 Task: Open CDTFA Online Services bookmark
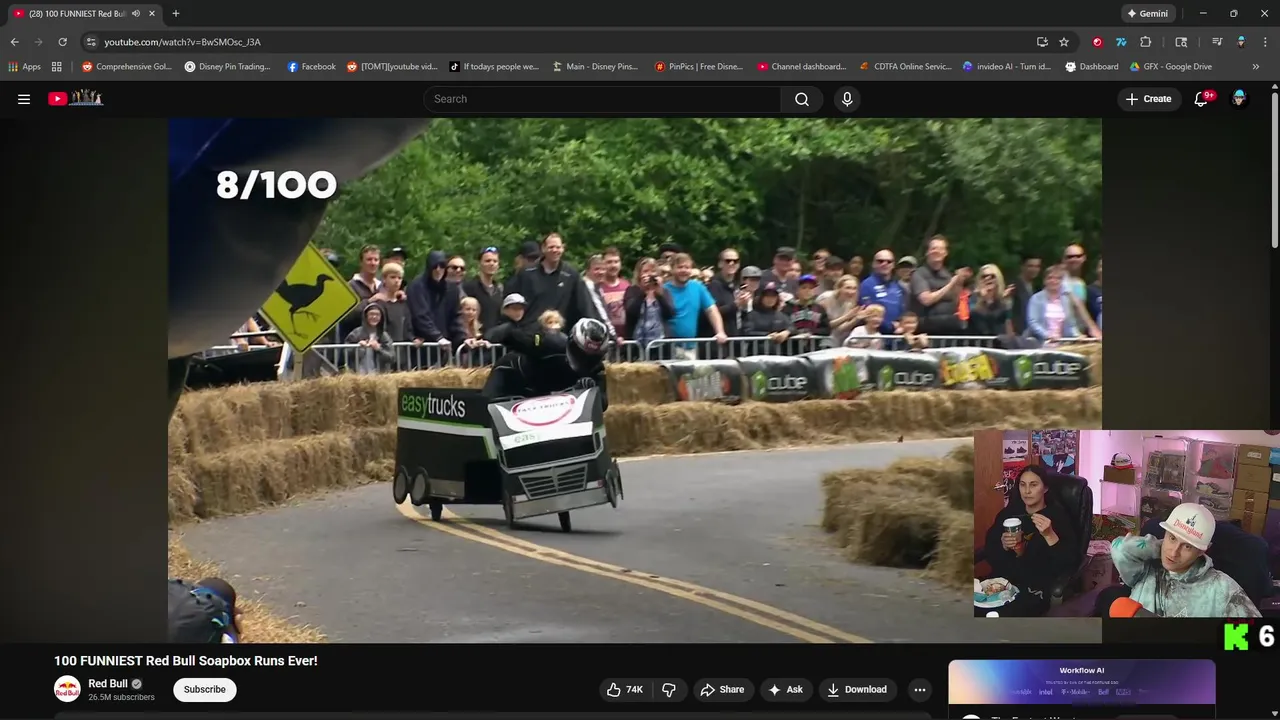(x=906, y=67)
